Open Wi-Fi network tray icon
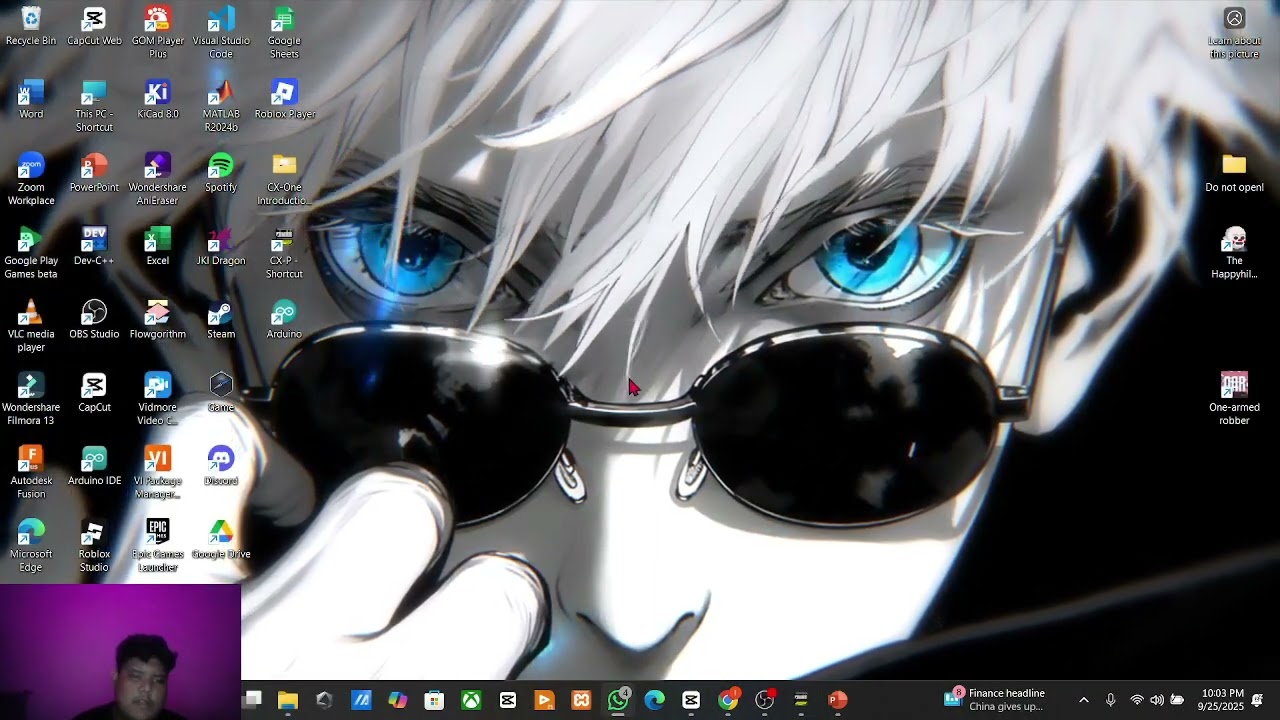Image resolution: width=1280 pixels, height=720 pixels. coord(1136,700)
